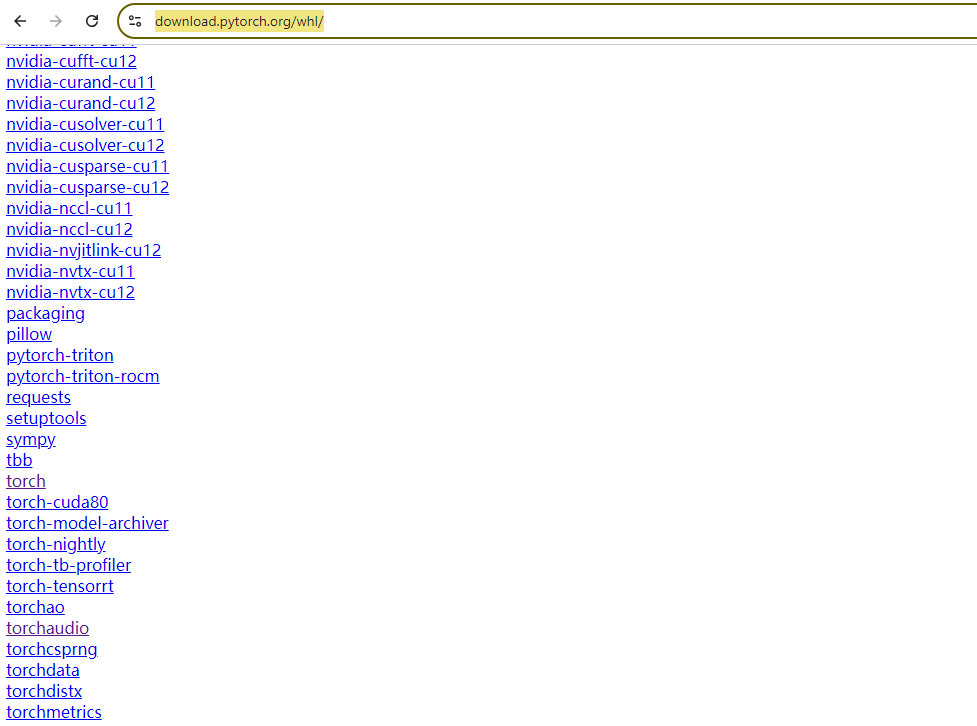977x726 pixels.
Task: Open the nvidia-cusolver-cu12 link
Action: point(85,145)
